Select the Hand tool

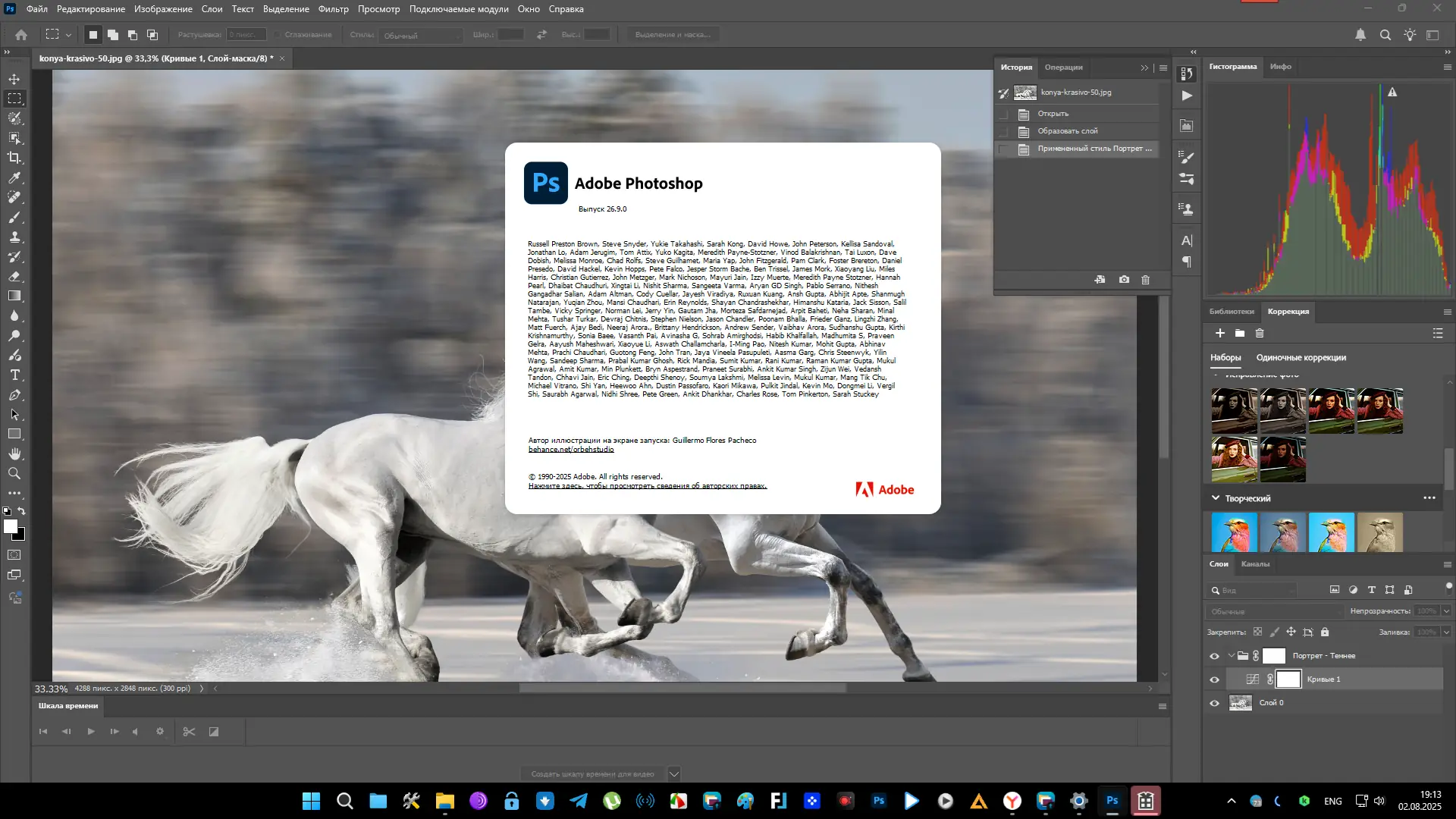click(x=14, y=453)
